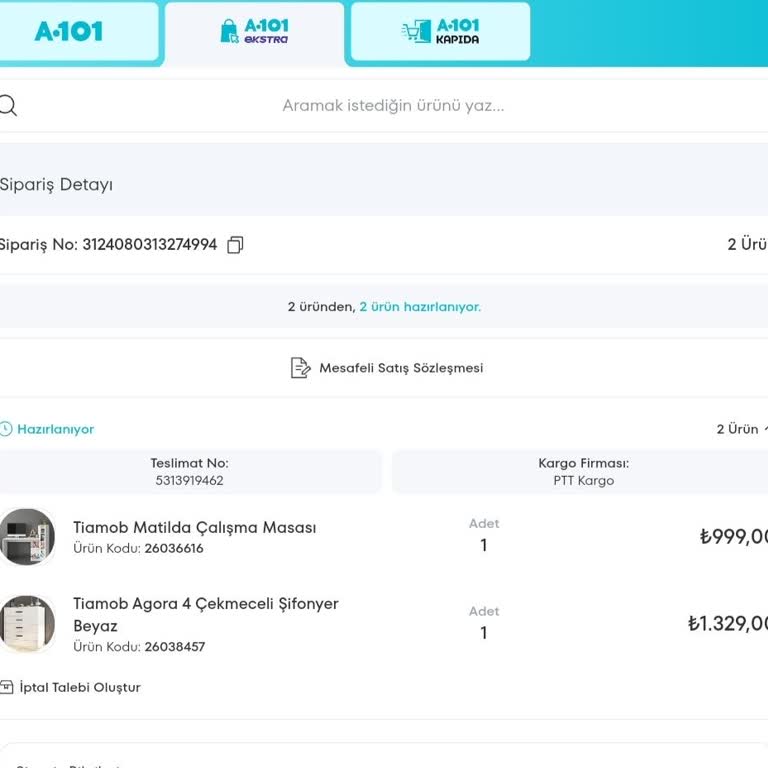Click the ₺999,00 price
Screen dimensions: 768x768
click(x=733, y=537)
